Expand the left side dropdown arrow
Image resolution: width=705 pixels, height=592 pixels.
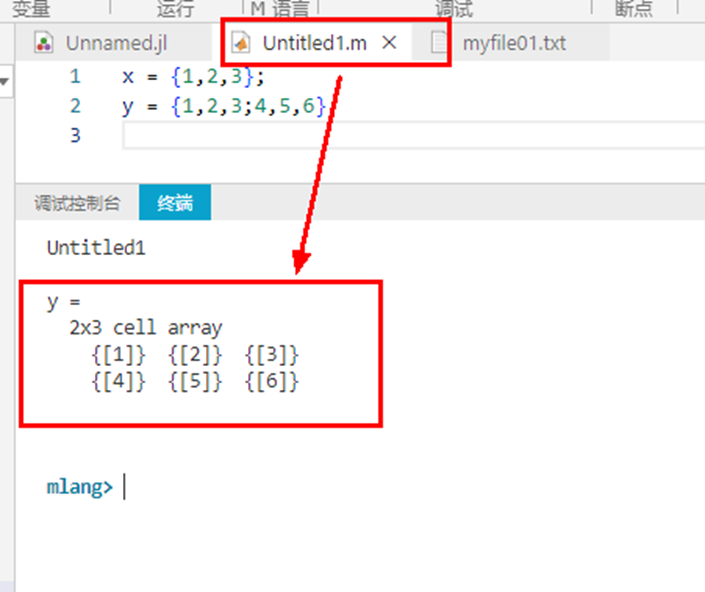click(5, 82)
